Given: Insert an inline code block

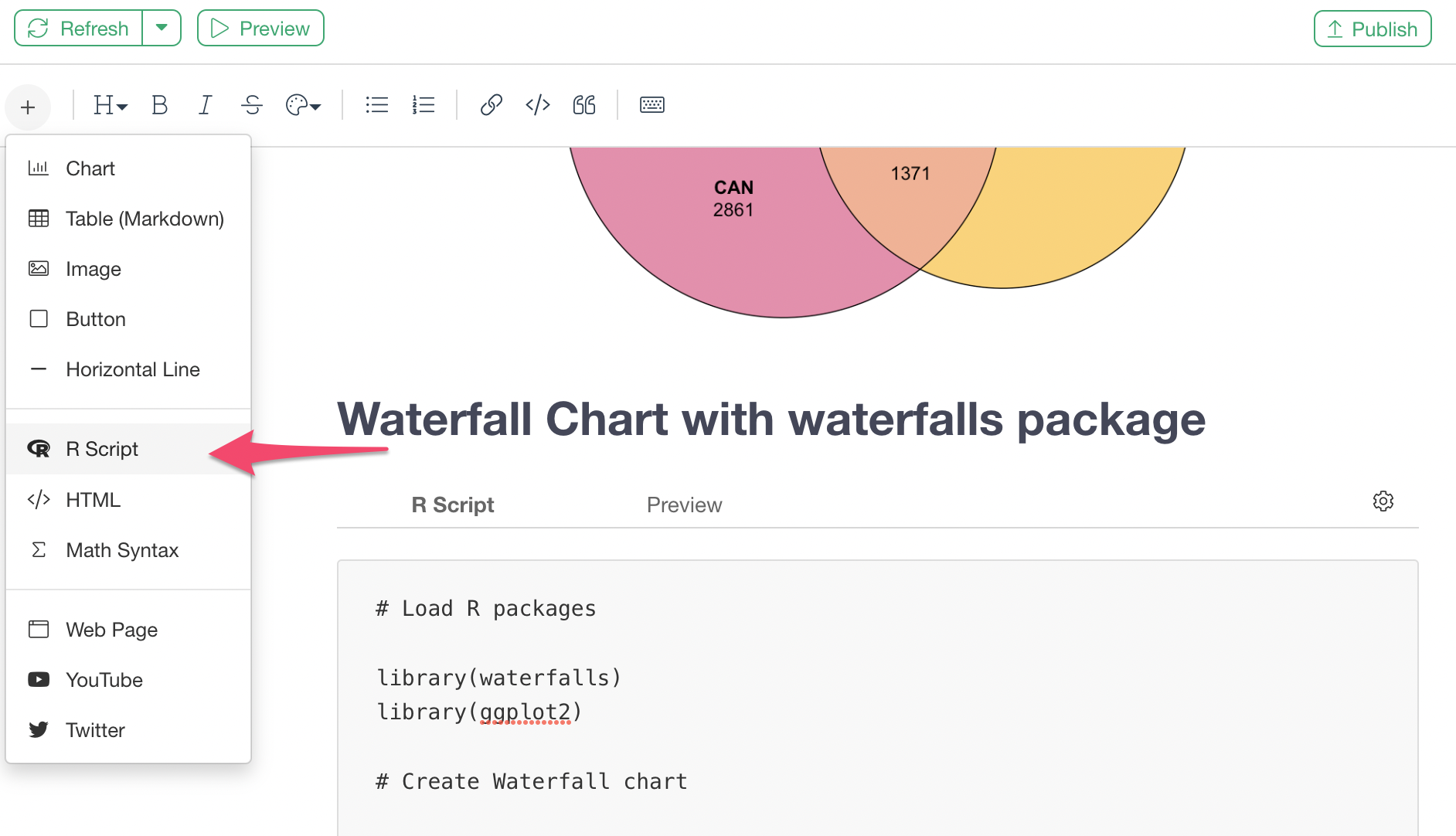Looking at the screenshot, I should (x=538, y=105).
